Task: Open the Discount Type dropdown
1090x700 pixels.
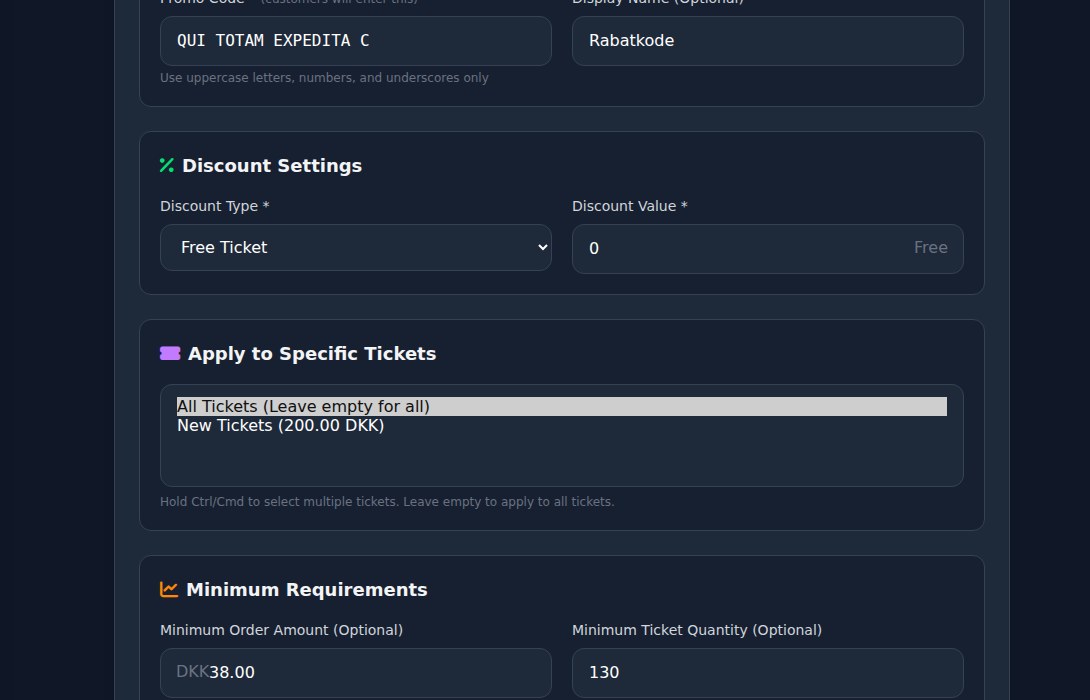Action: [x=356, y=247]
